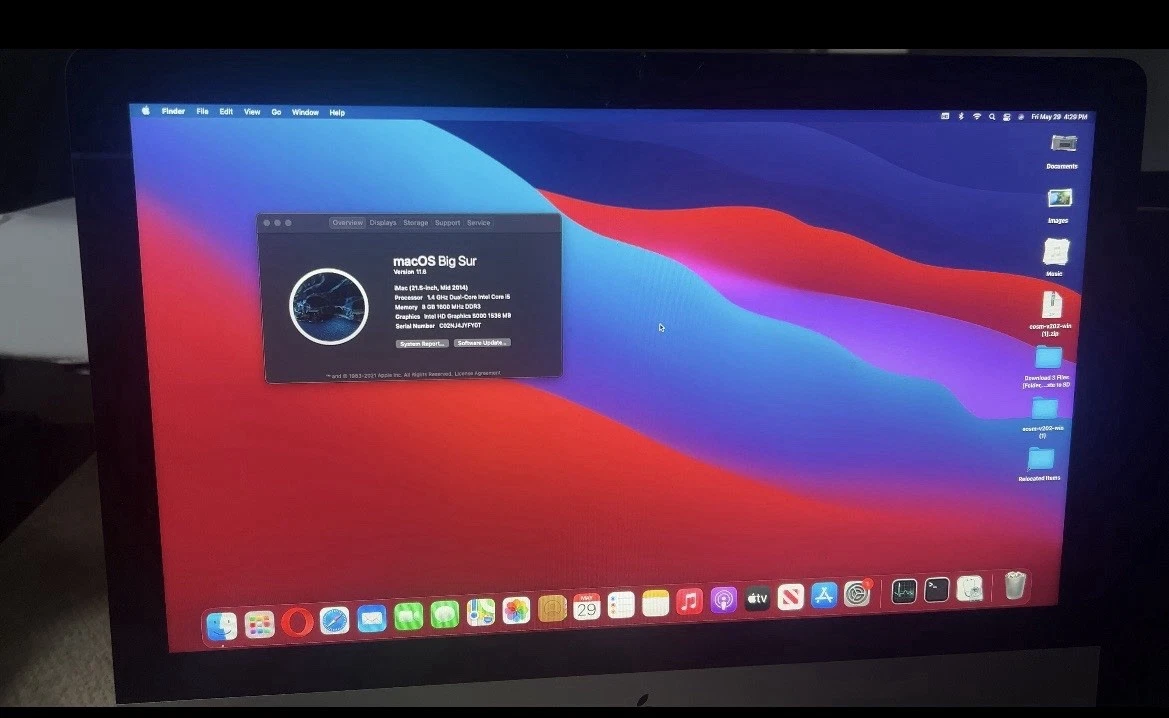Open the Edit menu
1169x718 pixels.
226,112
